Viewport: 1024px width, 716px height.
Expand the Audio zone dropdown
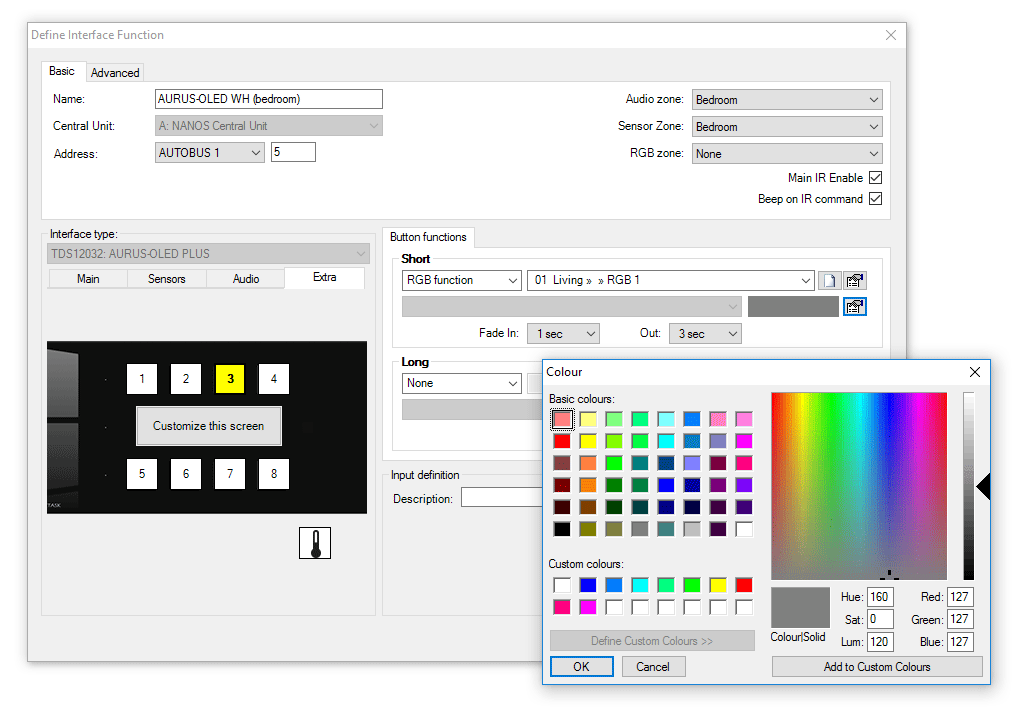click(787, 100)
